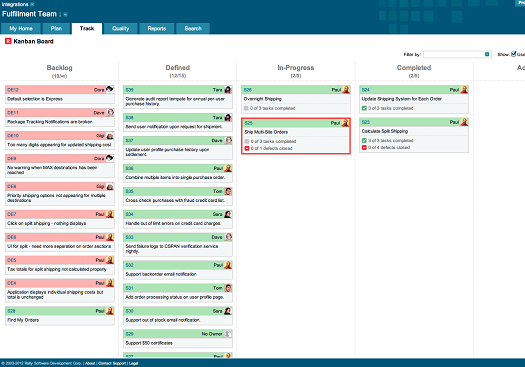Open the Reports tab
Viewport: 525px width, 367px height.
point(157,28)
